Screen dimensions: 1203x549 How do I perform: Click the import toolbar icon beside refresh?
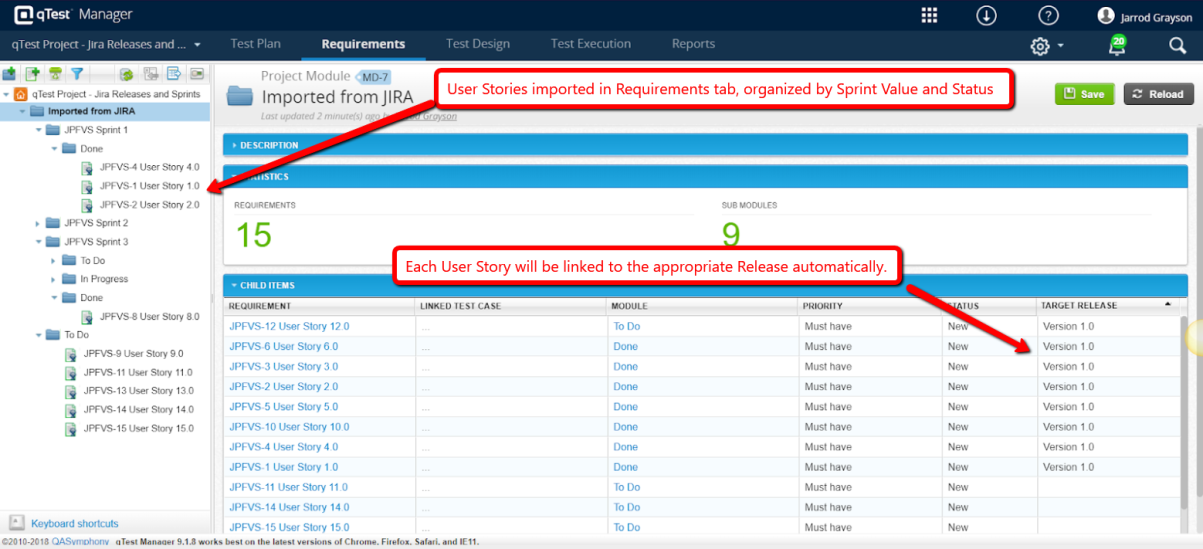(x=151, y=74)
